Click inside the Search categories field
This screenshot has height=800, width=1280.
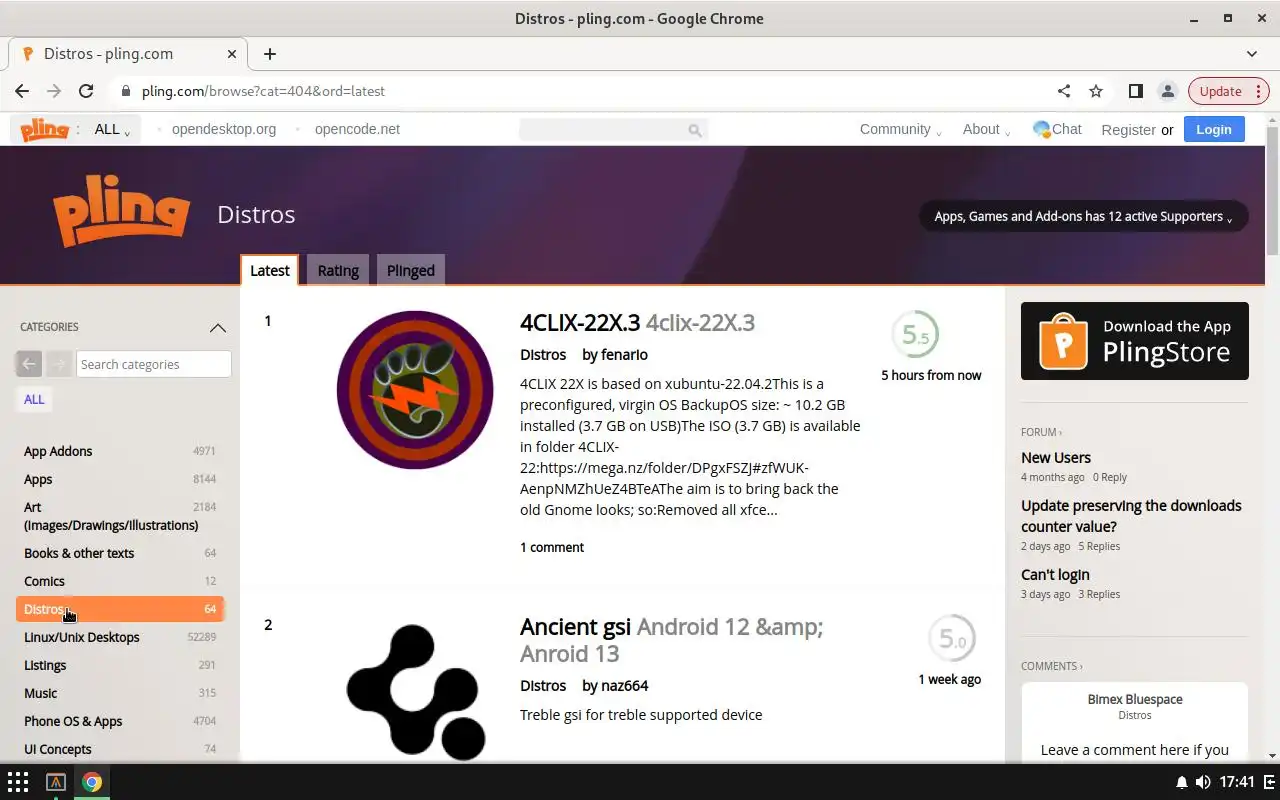click(154, 364)
